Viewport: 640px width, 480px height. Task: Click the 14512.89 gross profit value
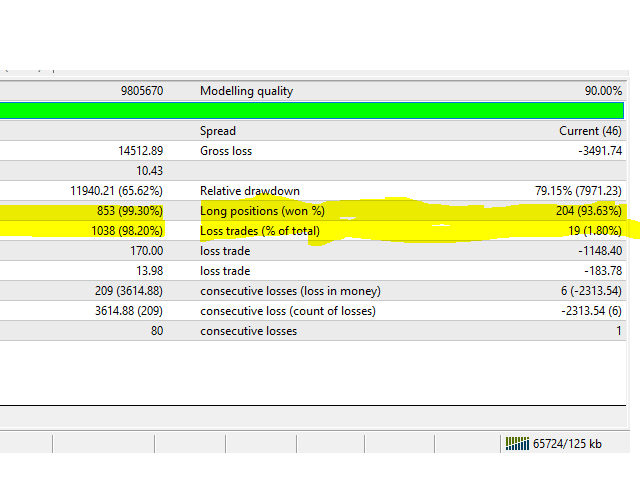click(x=141, y=151)
